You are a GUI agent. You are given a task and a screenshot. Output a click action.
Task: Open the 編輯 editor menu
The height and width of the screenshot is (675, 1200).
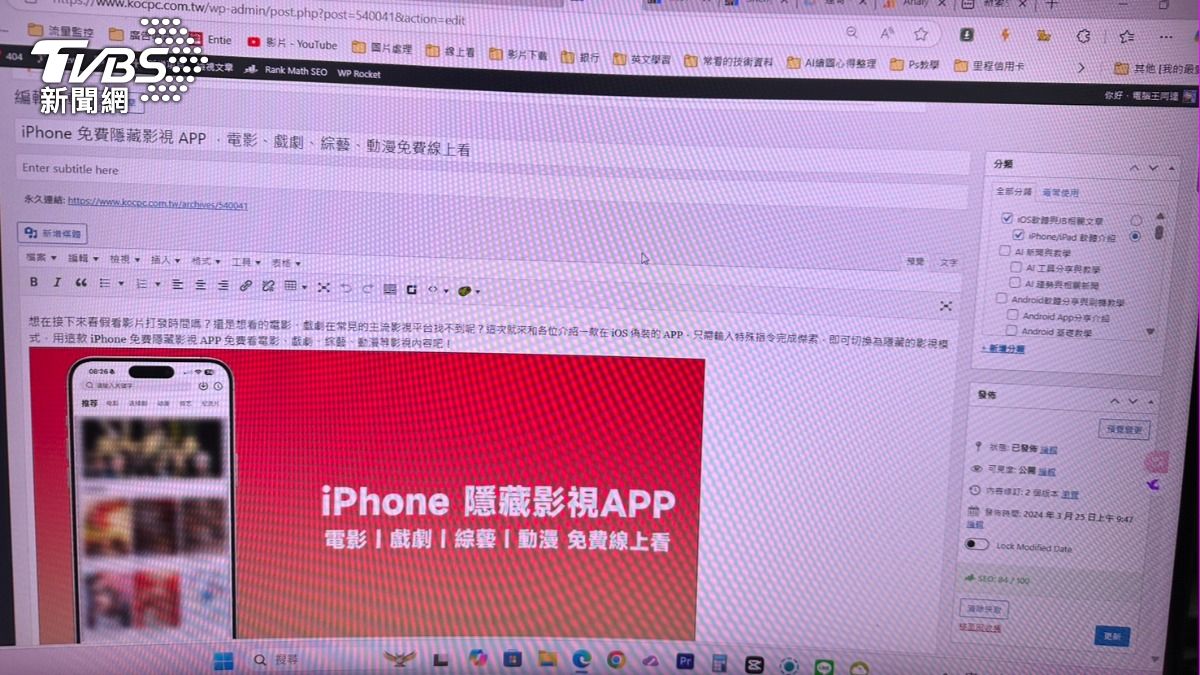tap(82, 258)
